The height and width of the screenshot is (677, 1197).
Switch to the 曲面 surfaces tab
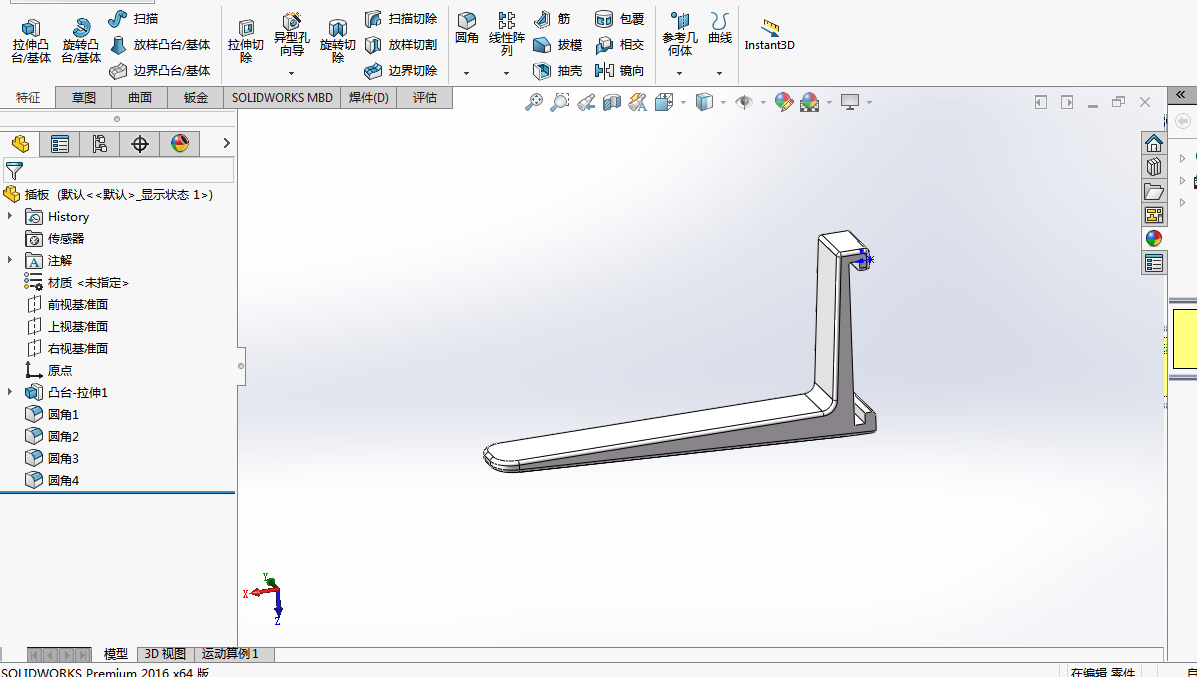[140, 98]
